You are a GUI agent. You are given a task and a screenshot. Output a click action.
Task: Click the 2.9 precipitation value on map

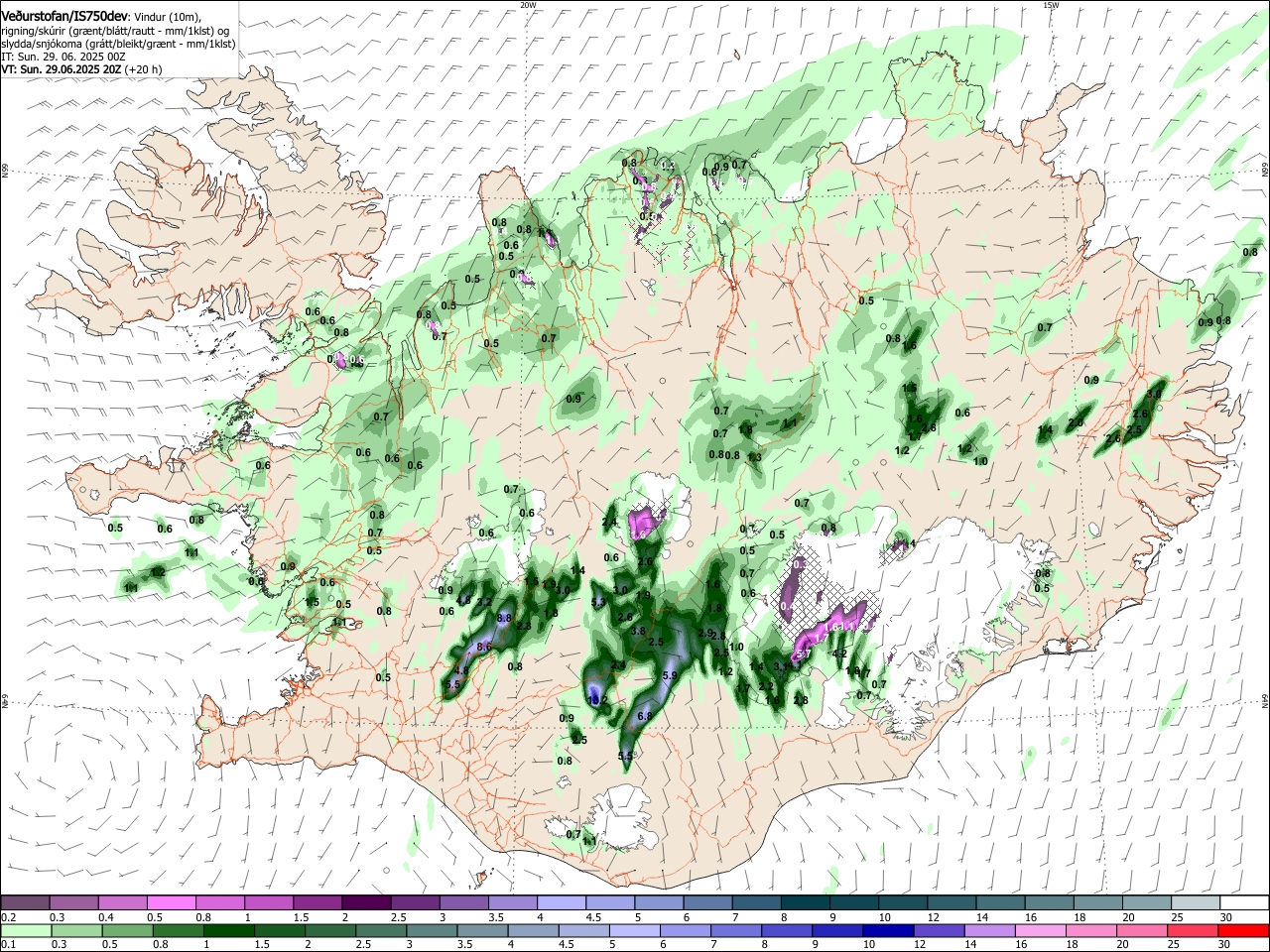[x=705, y=633]
